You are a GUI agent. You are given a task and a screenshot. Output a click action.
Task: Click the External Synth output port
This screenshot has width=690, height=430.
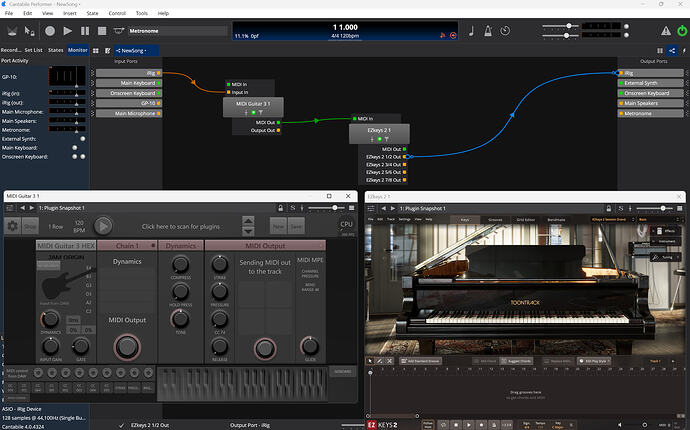(651, 83)
